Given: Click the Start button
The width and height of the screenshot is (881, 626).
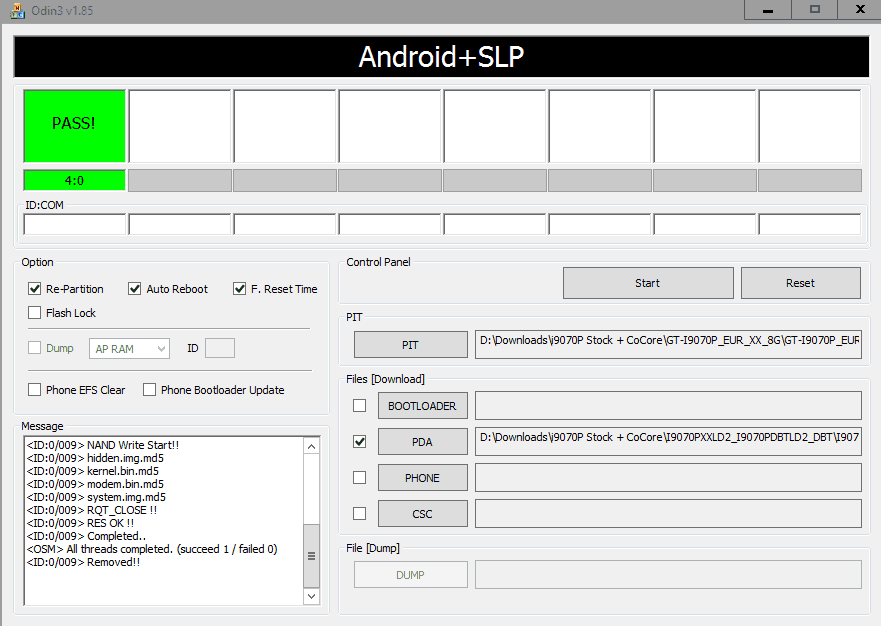Looking at the screenshot, I should click(x=648, y=283).
